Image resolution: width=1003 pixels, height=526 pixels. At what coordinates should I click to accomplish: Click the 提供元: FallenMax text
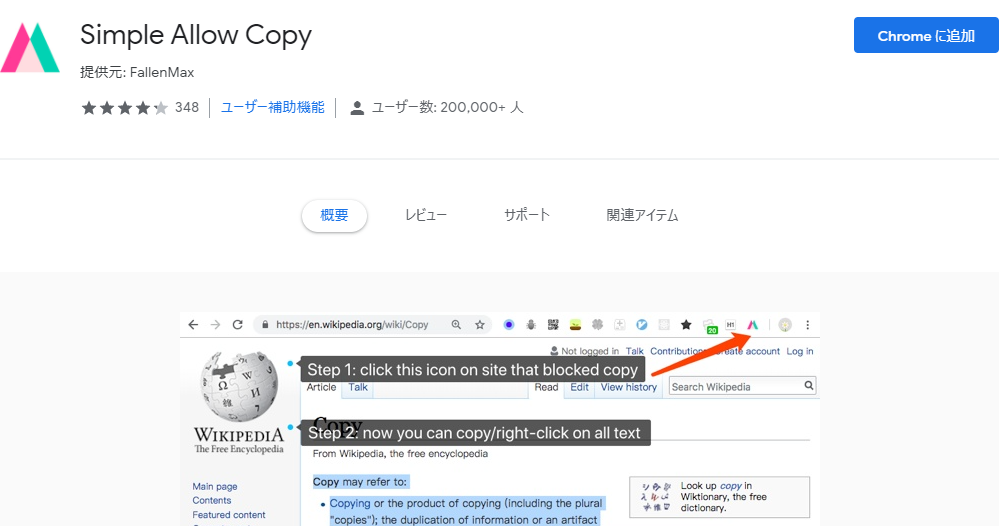(137, 72)
